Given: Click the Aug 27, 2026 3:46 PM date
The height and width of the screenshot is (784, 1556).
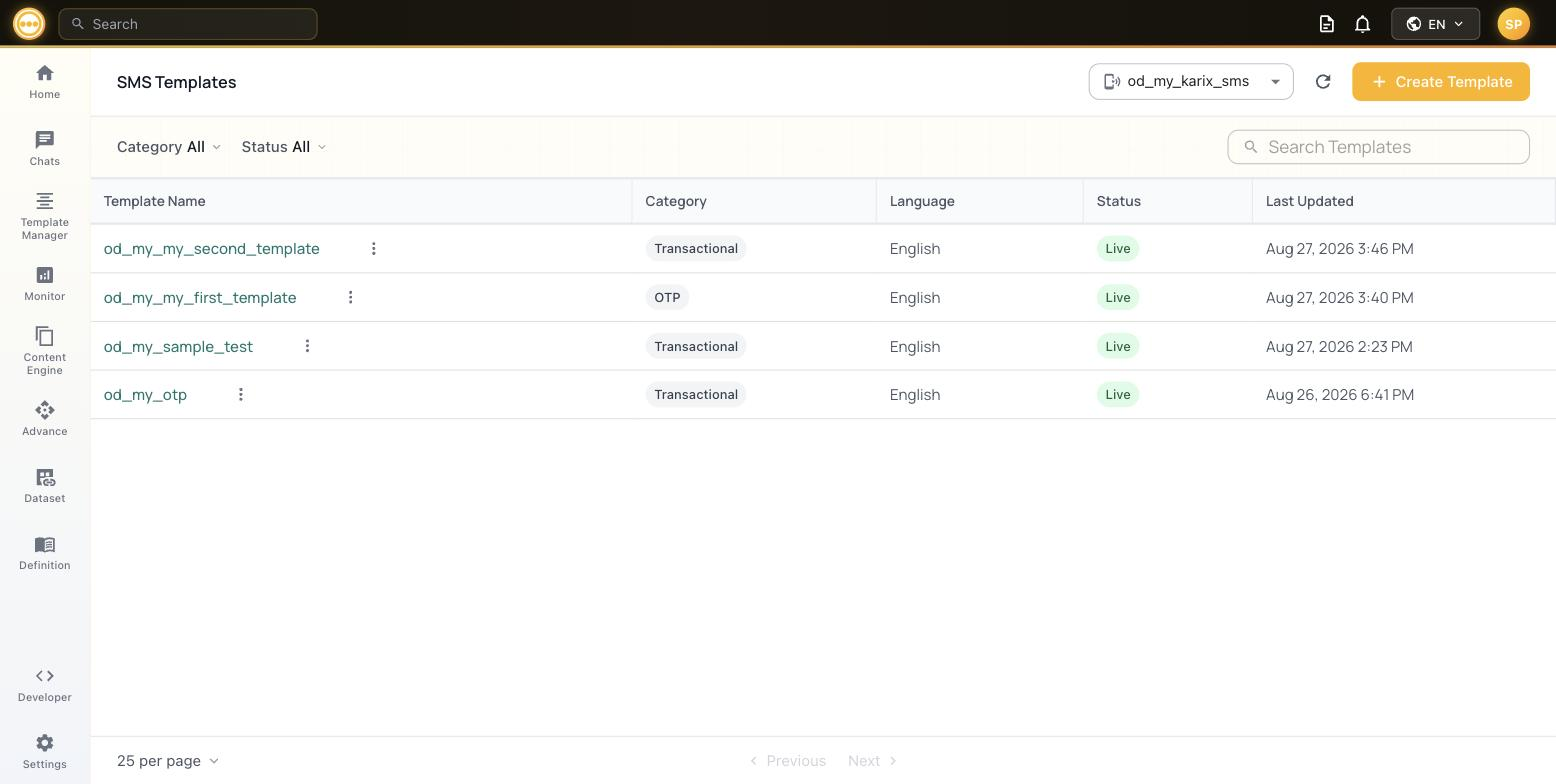Looking at the screenshot, I should pyautogui.click(x=1340, y=248).
